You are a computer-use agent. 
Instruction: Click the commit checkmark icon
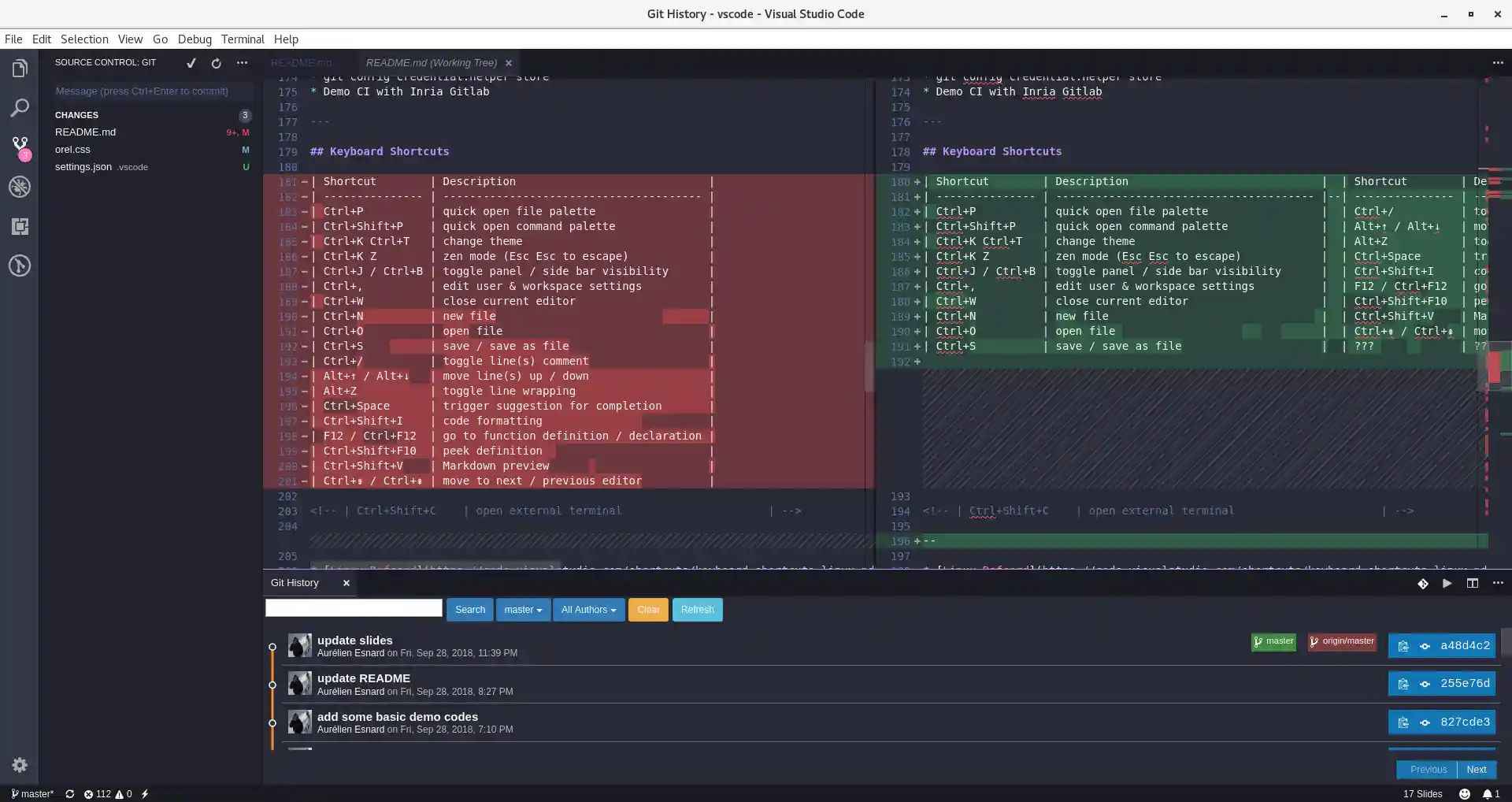(x=191, y=63)
